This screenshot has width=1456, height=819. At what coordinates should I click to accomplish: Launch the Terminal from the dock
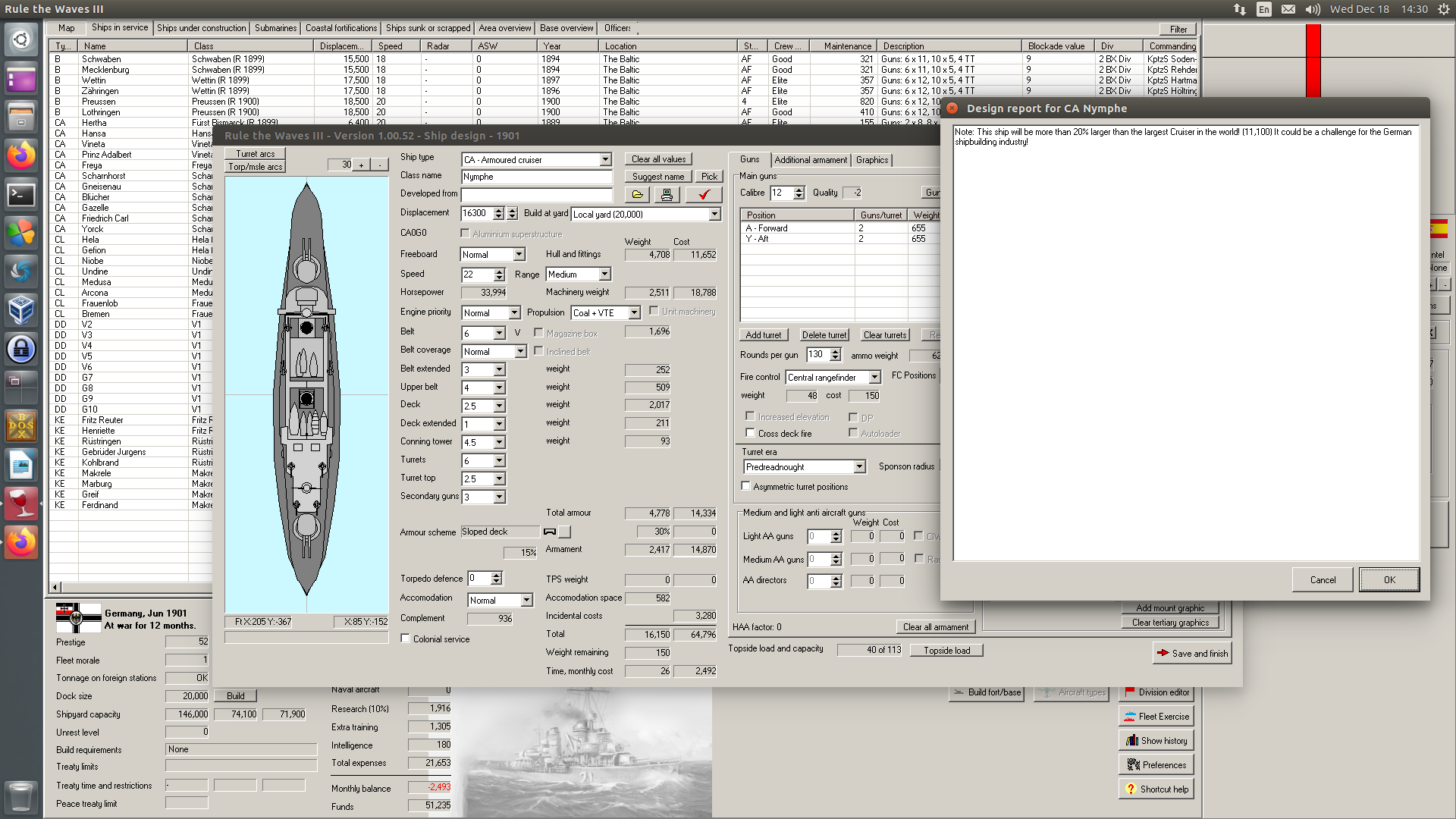pos(20,195)
